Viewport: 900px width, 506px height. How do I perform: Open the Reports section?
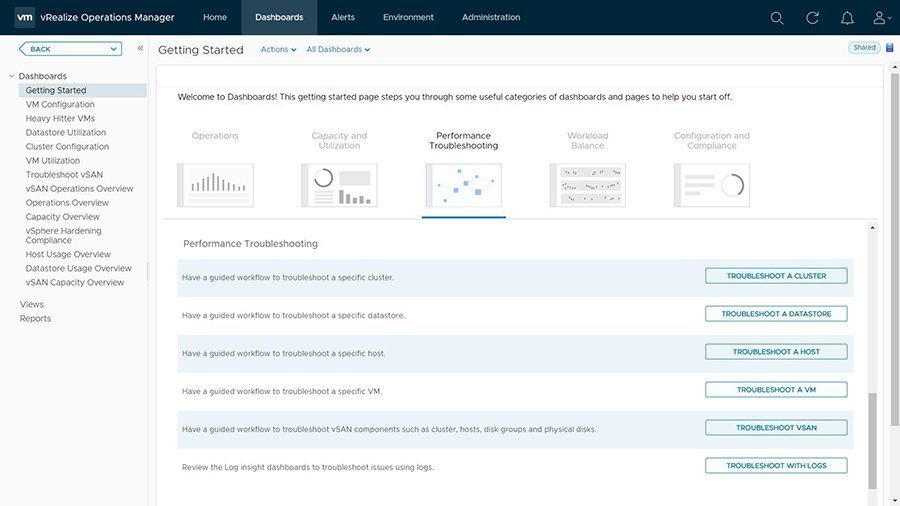(x=35, y=318)
